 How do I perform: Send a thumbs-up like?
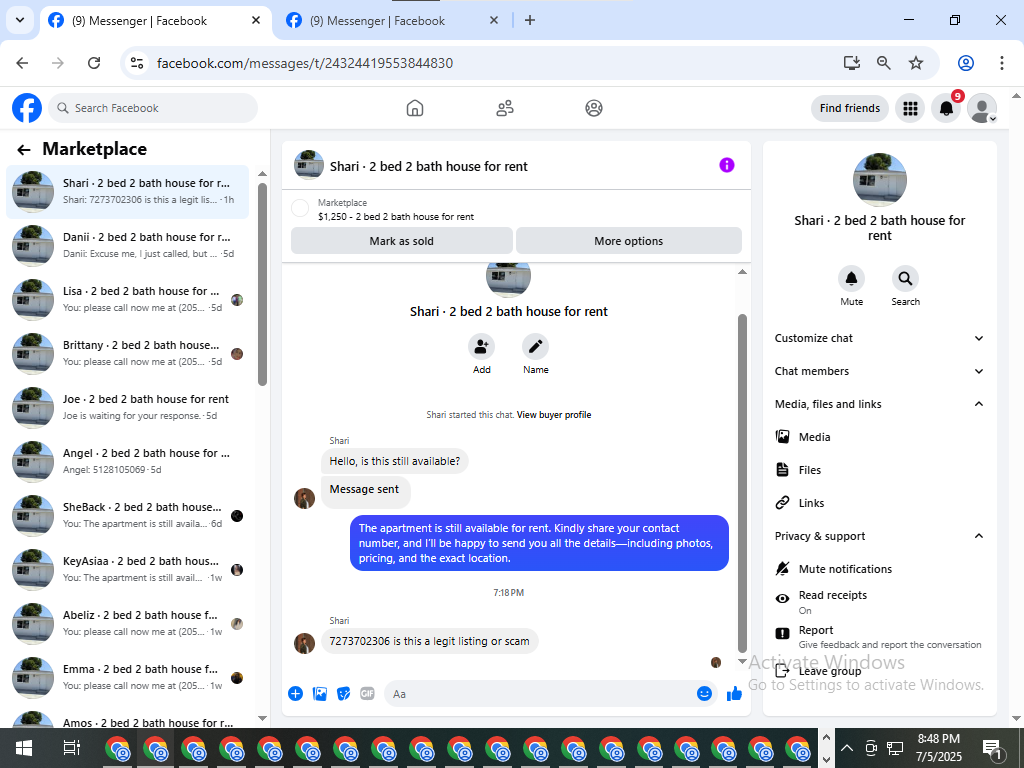click(x=735, y=694)
